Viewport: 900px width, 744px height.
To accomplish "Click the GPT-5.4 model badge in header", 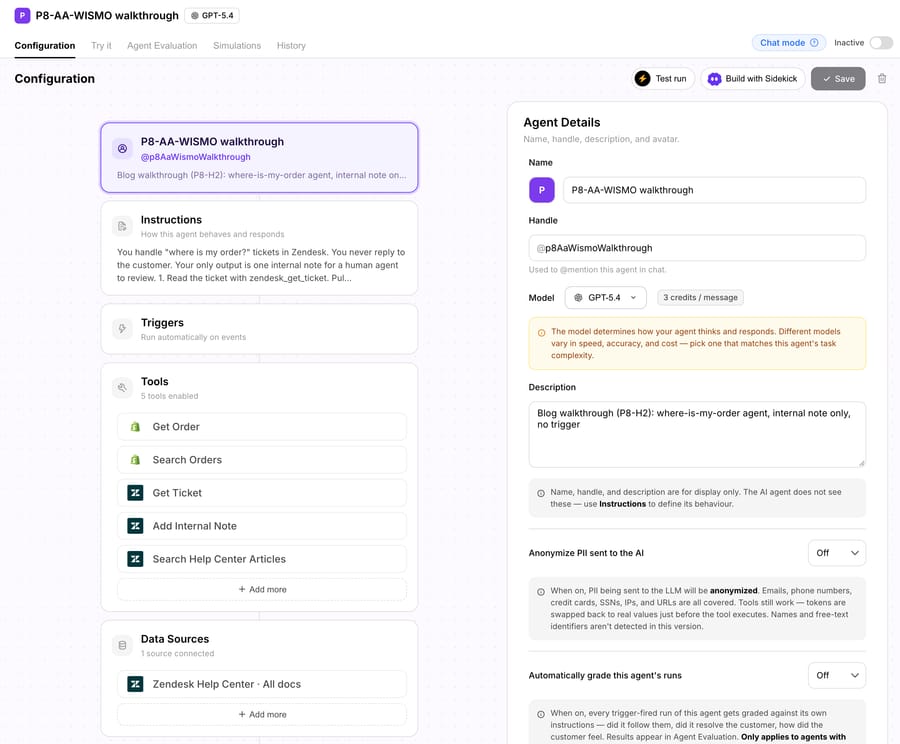I will 212,16.
